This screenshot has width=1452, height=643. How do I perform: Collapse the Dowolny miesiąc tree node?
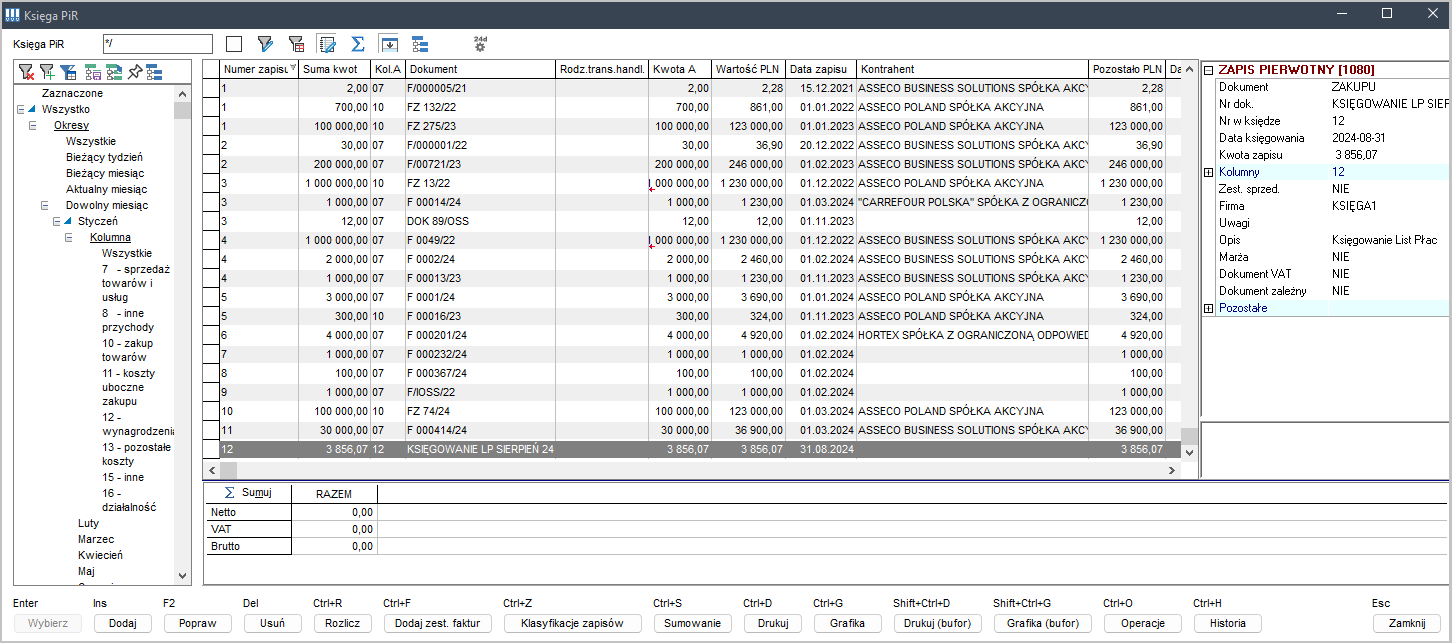[44, 205]
